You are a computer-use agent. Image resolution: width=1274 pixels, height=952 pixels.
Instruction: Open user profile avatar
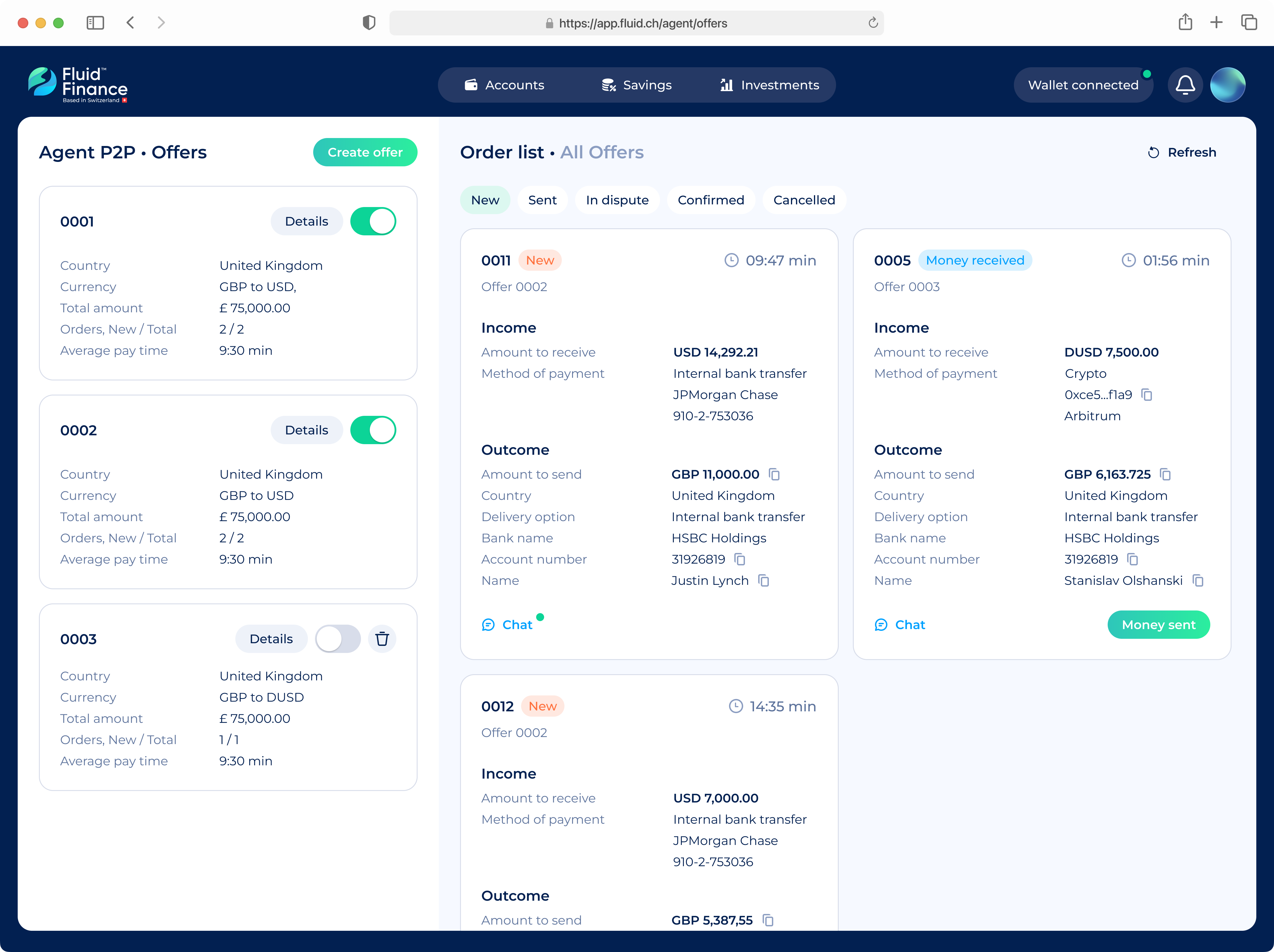1227,85
